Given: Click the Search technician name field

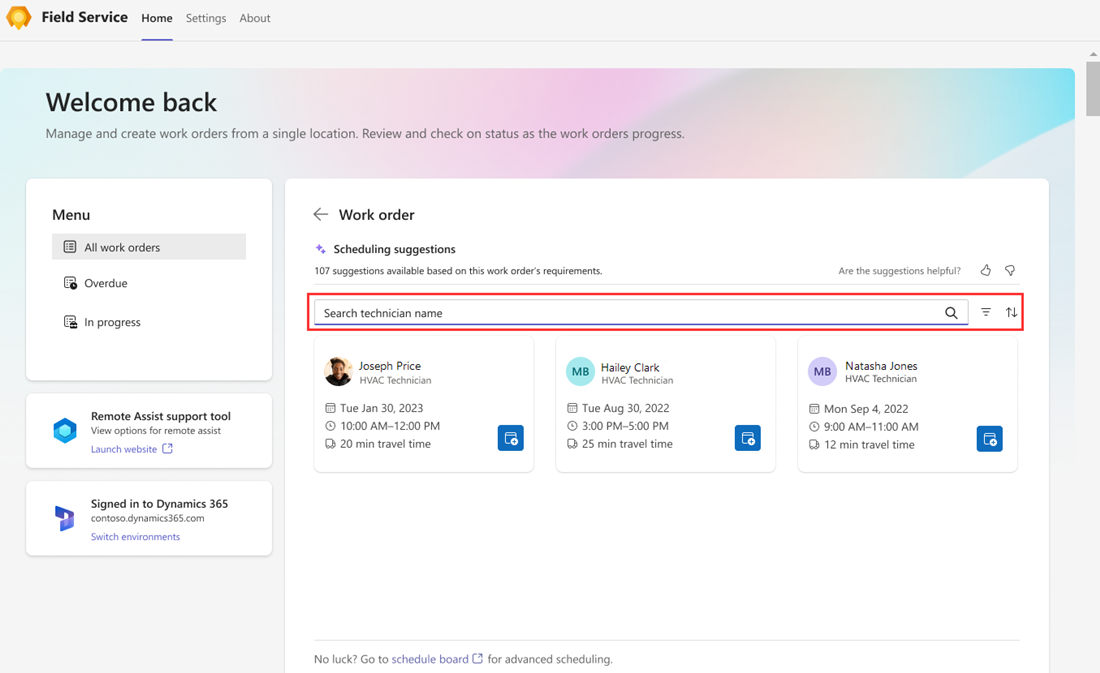Looking at the screenshot, I should pyautogui.click(x=641, y=313).
